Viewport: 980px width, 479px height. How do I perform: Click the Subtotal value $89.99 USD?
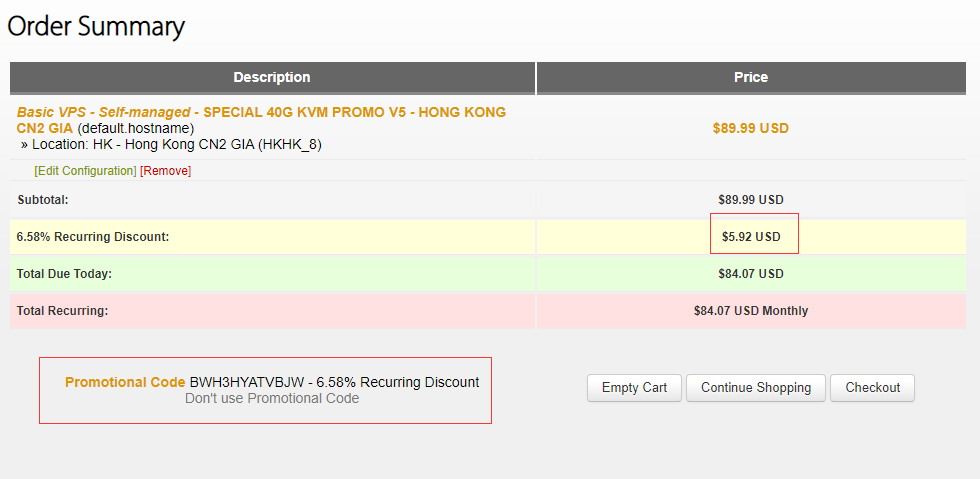pyautogui.click(x=751, y=200)
